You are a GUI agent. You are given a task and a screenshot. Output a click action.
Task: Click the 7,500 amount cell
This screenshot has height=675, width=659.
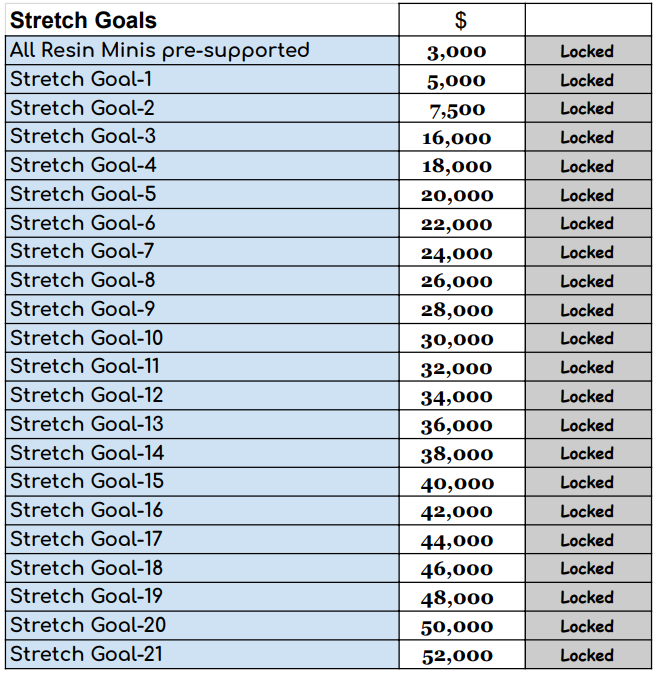(457, 109)
